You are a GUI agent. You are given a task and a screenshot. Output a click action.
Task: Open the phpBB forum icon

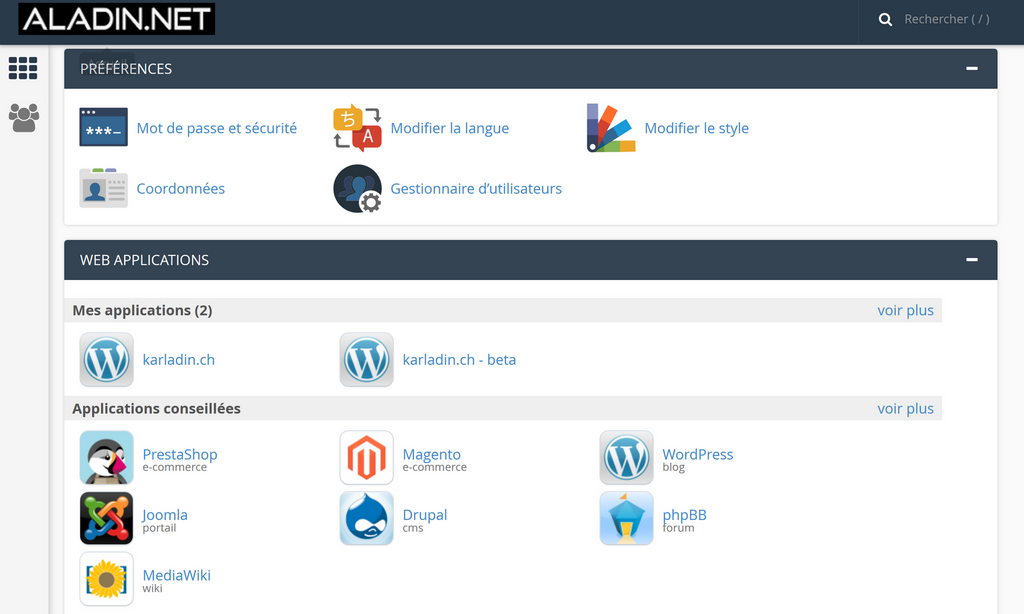click(x=626, y=518)
